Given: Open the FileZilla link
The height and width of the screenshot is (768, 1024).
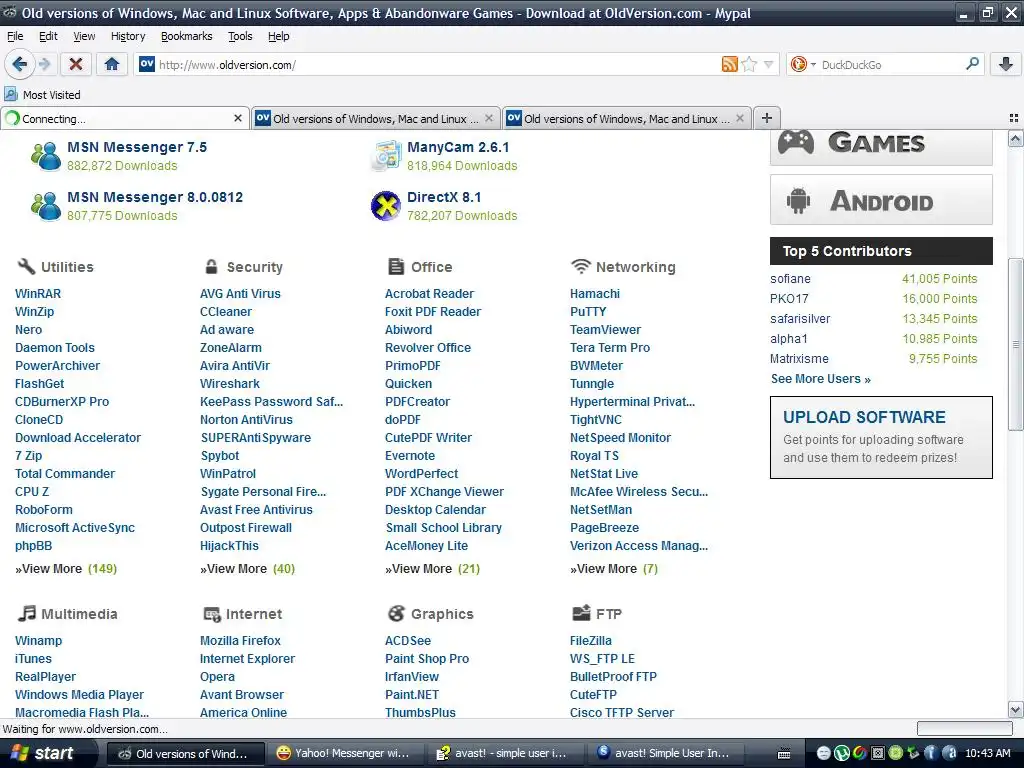Looking at the screenshot, I should (591, 640).
